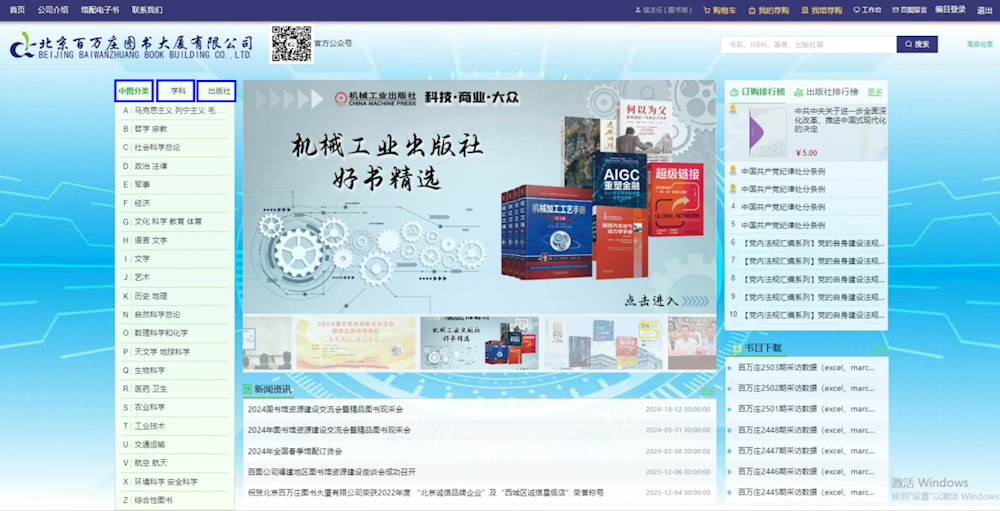Click the medal icon on the third-ranked title

[x=733, y=189]
